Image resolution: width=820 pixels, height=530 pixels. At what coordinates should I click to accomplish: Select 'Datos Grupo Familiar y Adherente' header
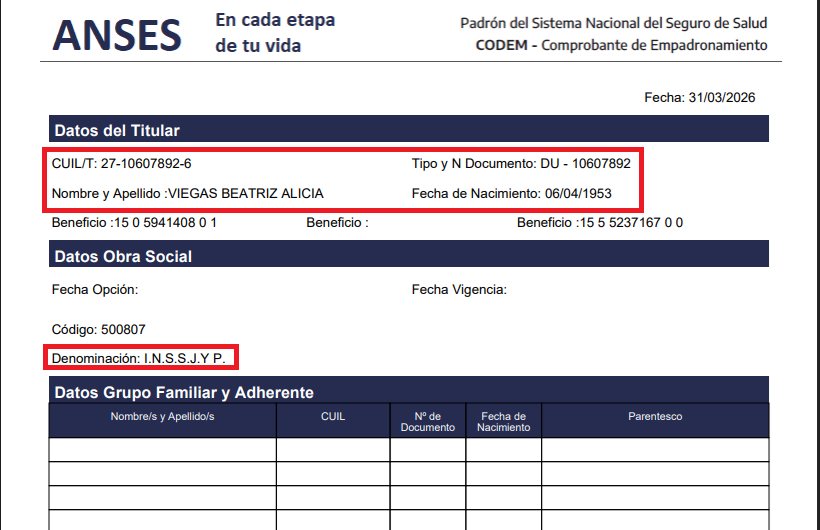pos(184,392)
